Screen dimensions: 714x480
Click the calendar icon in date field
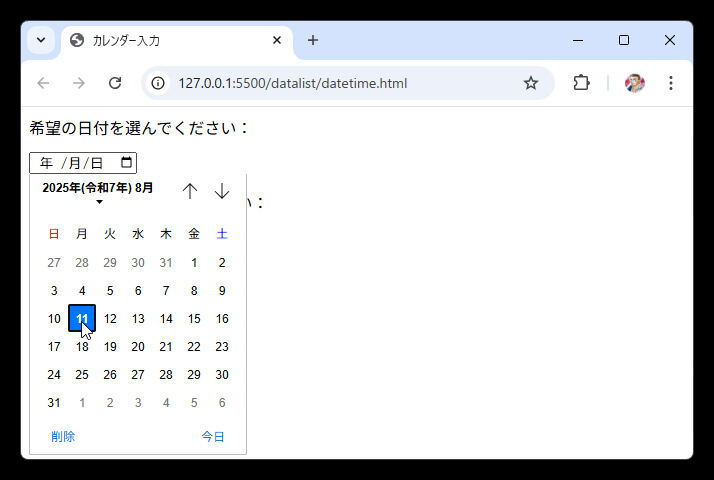[x=126, y=163]
